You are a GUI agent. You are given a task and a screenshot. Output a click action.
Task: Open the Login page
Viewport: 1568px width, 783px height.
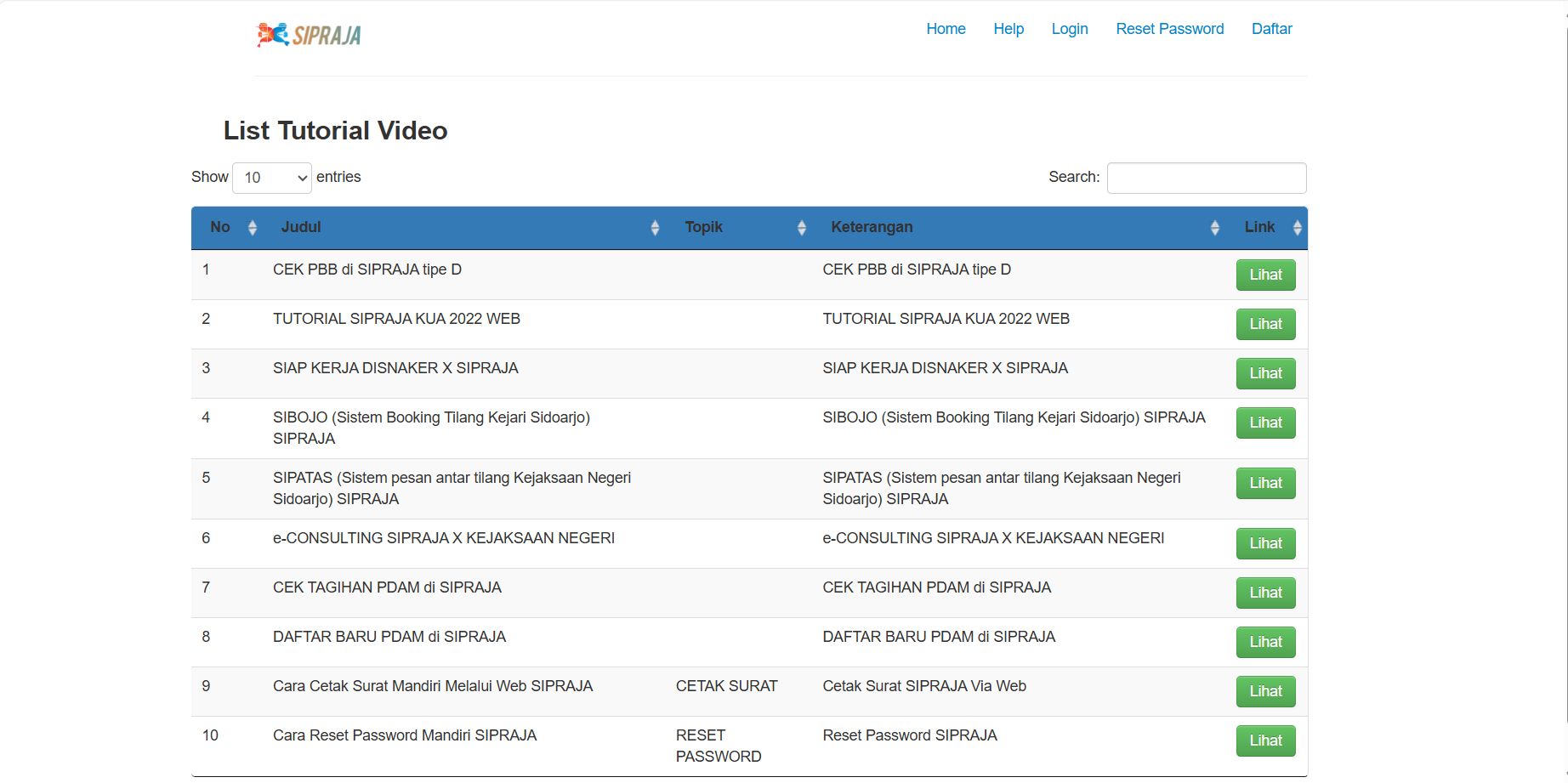coord(1070,29)
